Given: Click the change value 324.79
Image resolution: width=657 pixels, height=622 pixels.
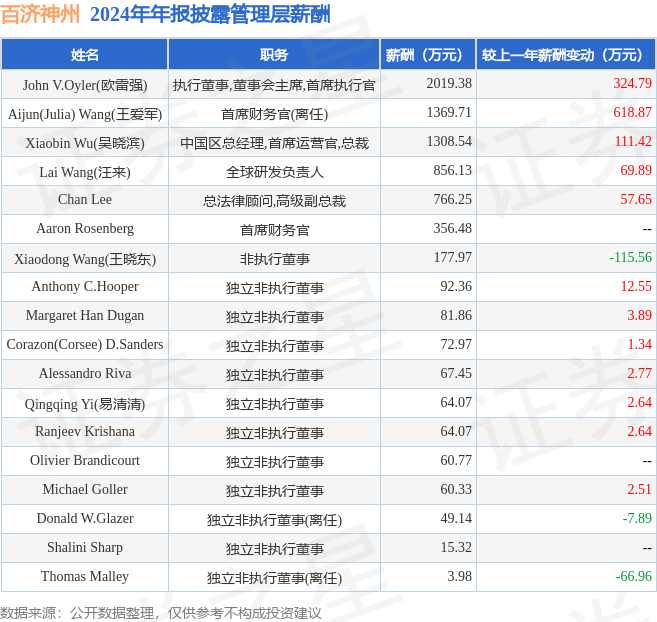Looking at the screenshot, I should tap(632, 83).
